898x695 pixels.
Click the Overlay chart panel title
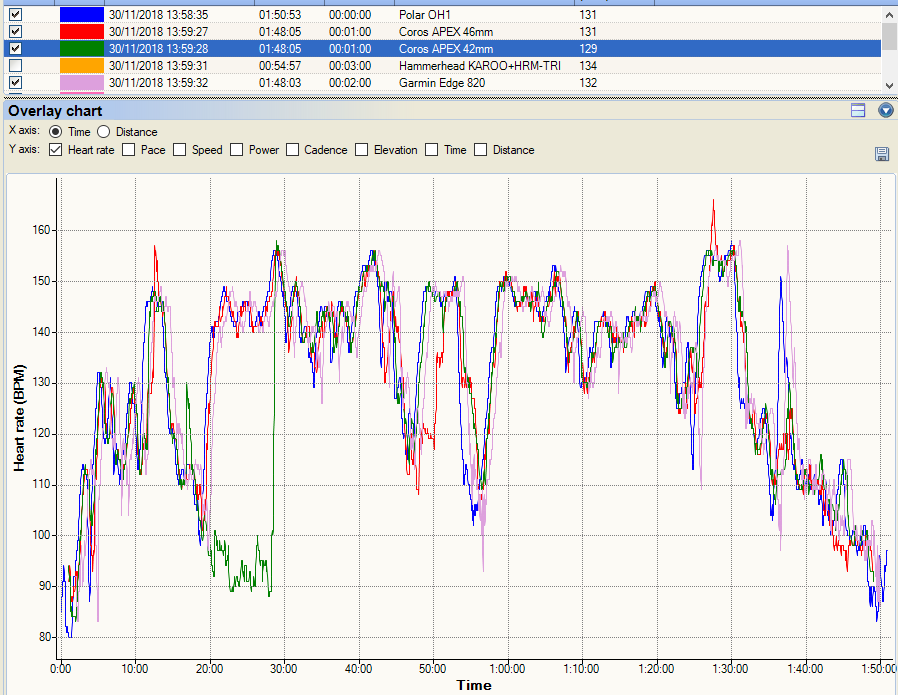(x=55, y=110)
